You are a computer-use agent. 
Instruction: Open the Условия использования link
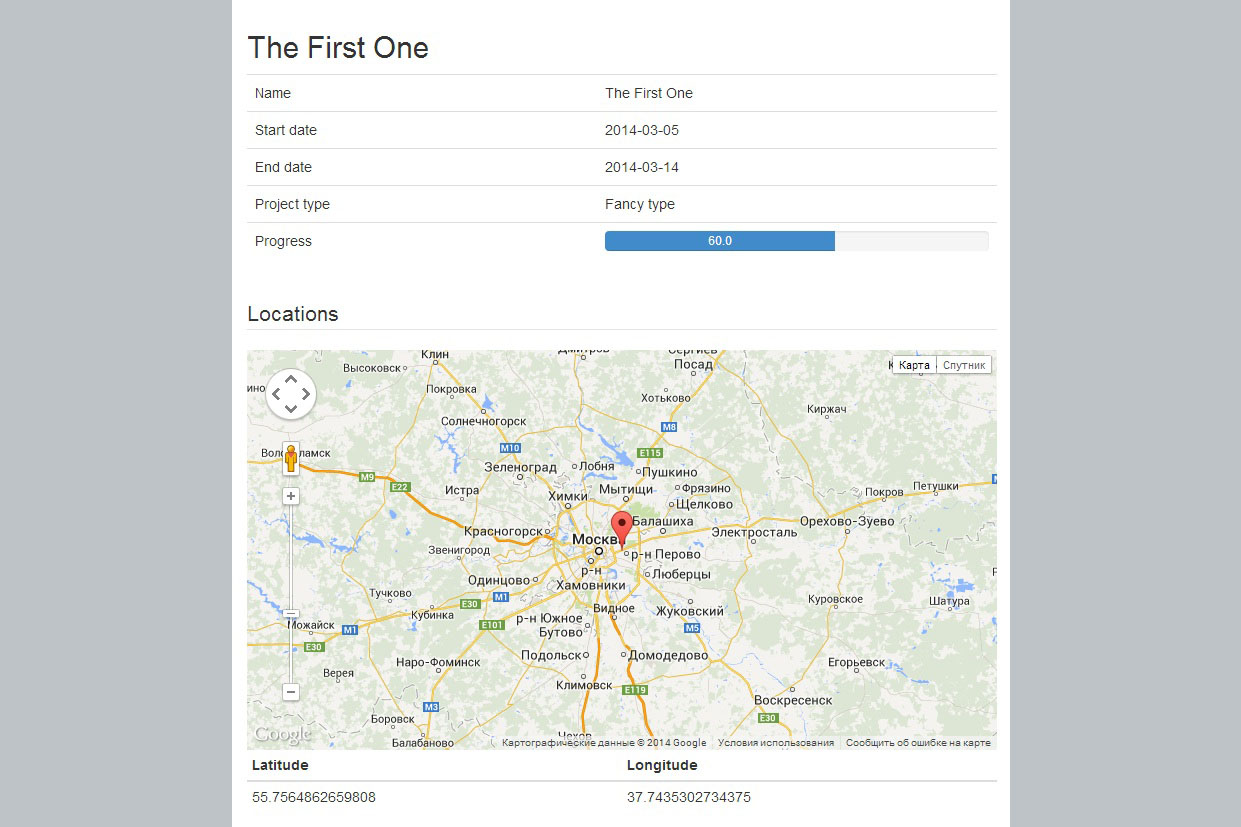[776, 743]
